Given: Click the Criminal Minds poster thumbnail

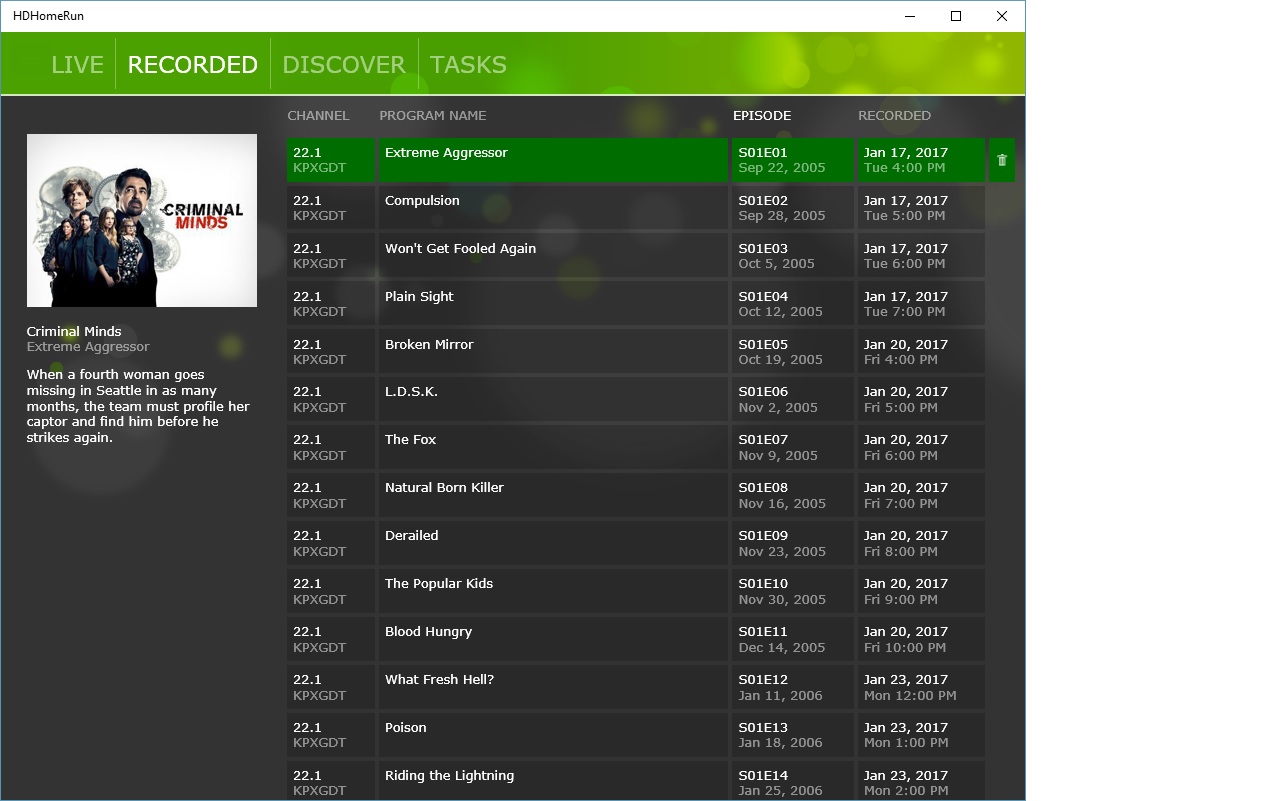Looking at the screenshot, I should pos(142,220).
